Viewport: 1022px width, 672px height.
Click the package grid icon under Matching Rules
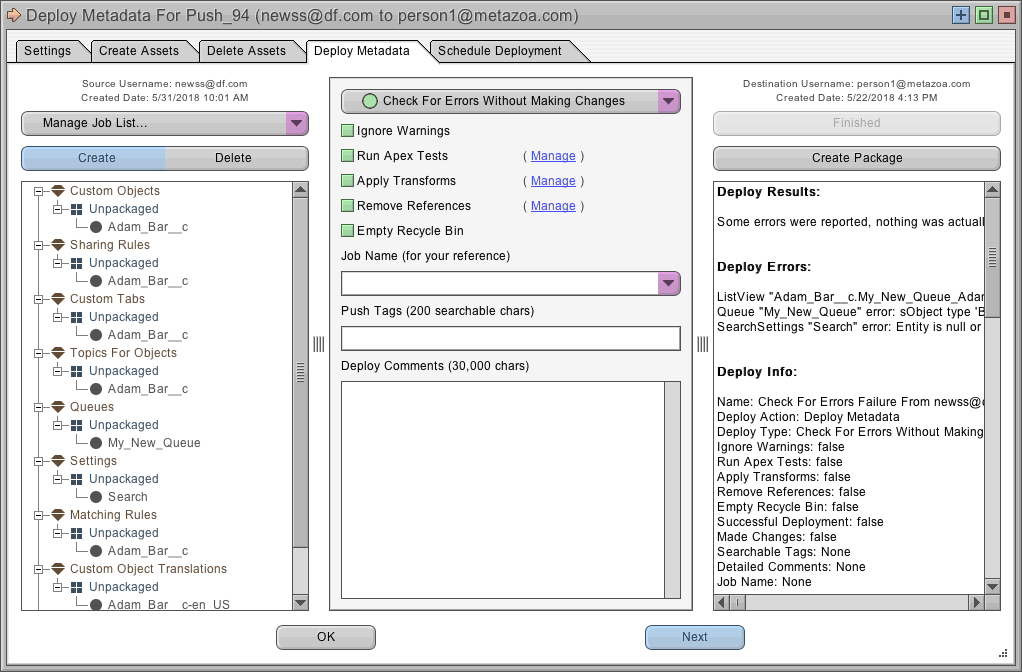[x=76, y=534]
